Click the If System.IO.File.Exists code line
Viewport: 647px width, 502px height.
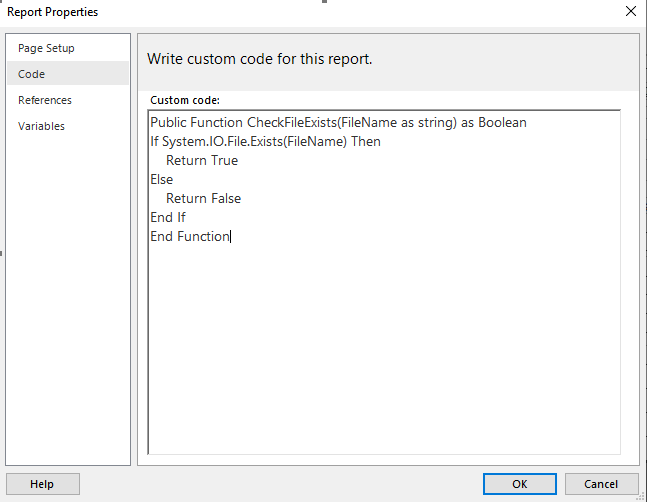(x=265, y=141)
